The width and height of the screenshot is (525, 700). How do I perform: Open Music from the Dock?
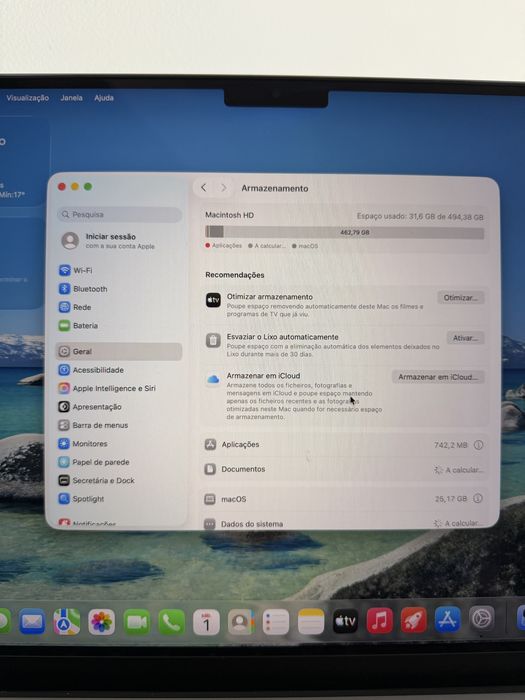click(379, 620)
